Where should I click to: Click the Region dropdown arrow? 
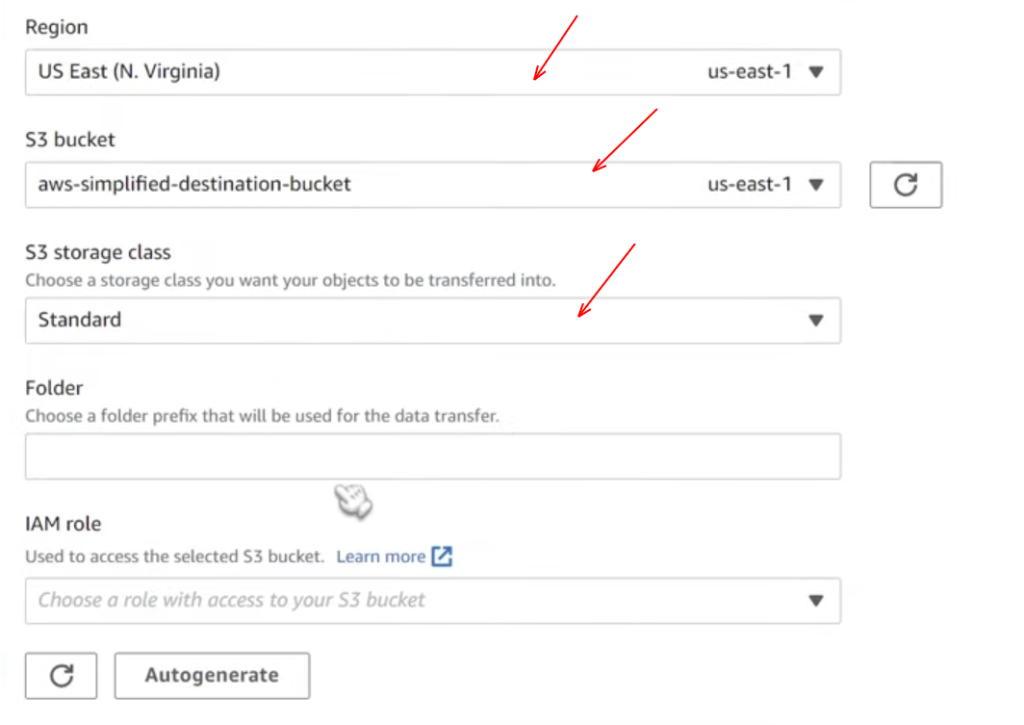point(816,73)
